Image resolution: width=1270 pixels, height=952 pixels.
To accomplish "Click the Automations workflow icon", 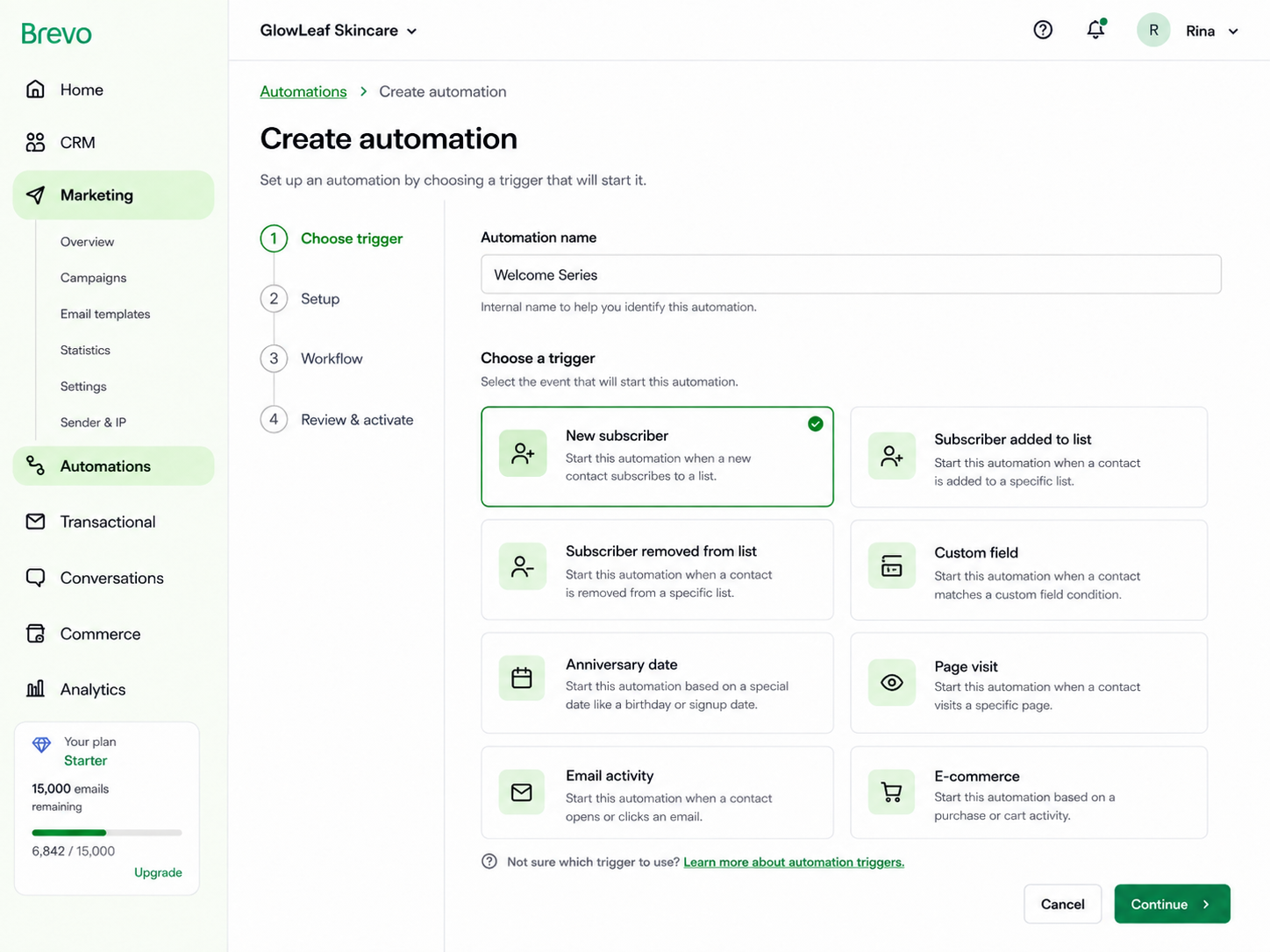I will pyautogui.click(x=35, y=465).
